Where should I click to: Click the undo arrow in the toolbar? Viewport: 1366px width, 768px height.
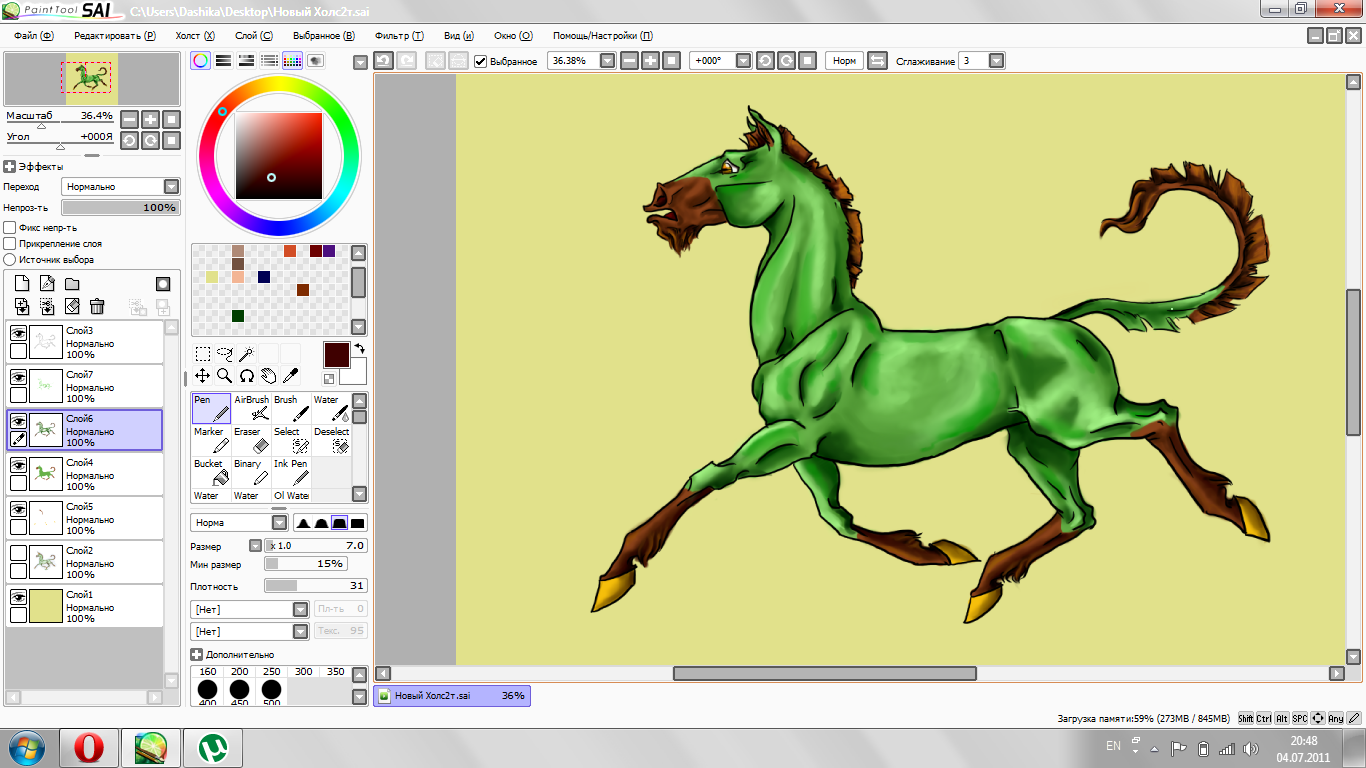[383, 61]
